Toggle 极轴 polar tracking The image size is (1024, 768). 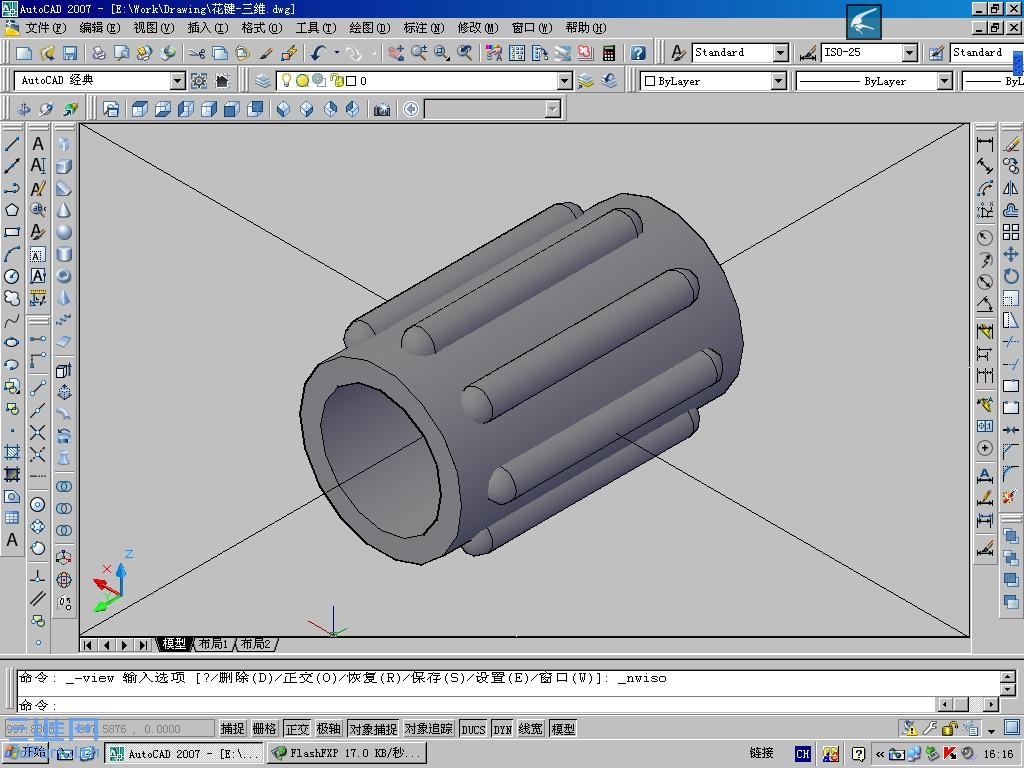tap(328, 729)
